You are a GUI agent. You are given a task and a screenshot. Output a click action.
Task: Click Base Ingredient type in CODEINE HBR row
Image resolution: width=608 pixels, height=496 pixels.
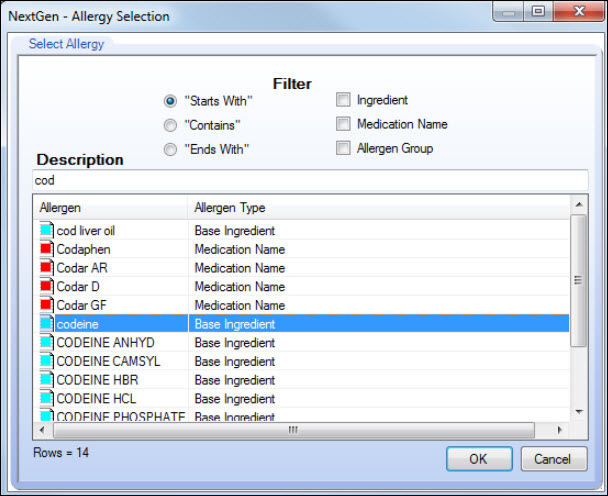(x=235, y=379)
